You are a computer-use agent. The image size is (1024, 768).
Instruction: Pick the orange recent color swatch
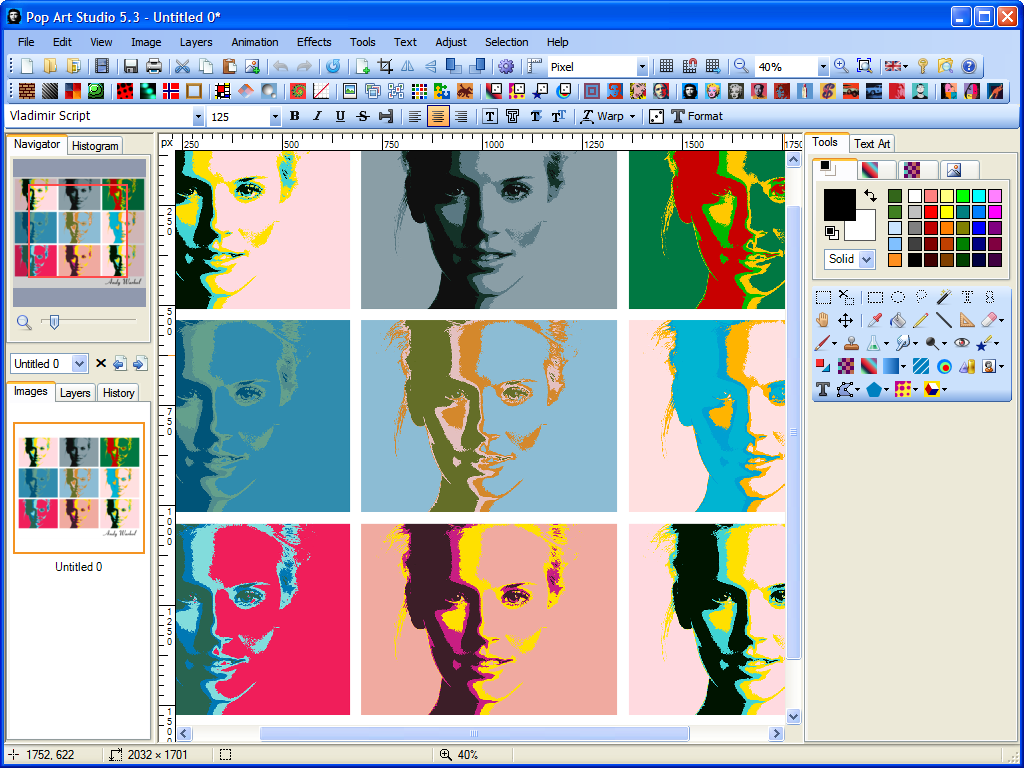[895, 260]
